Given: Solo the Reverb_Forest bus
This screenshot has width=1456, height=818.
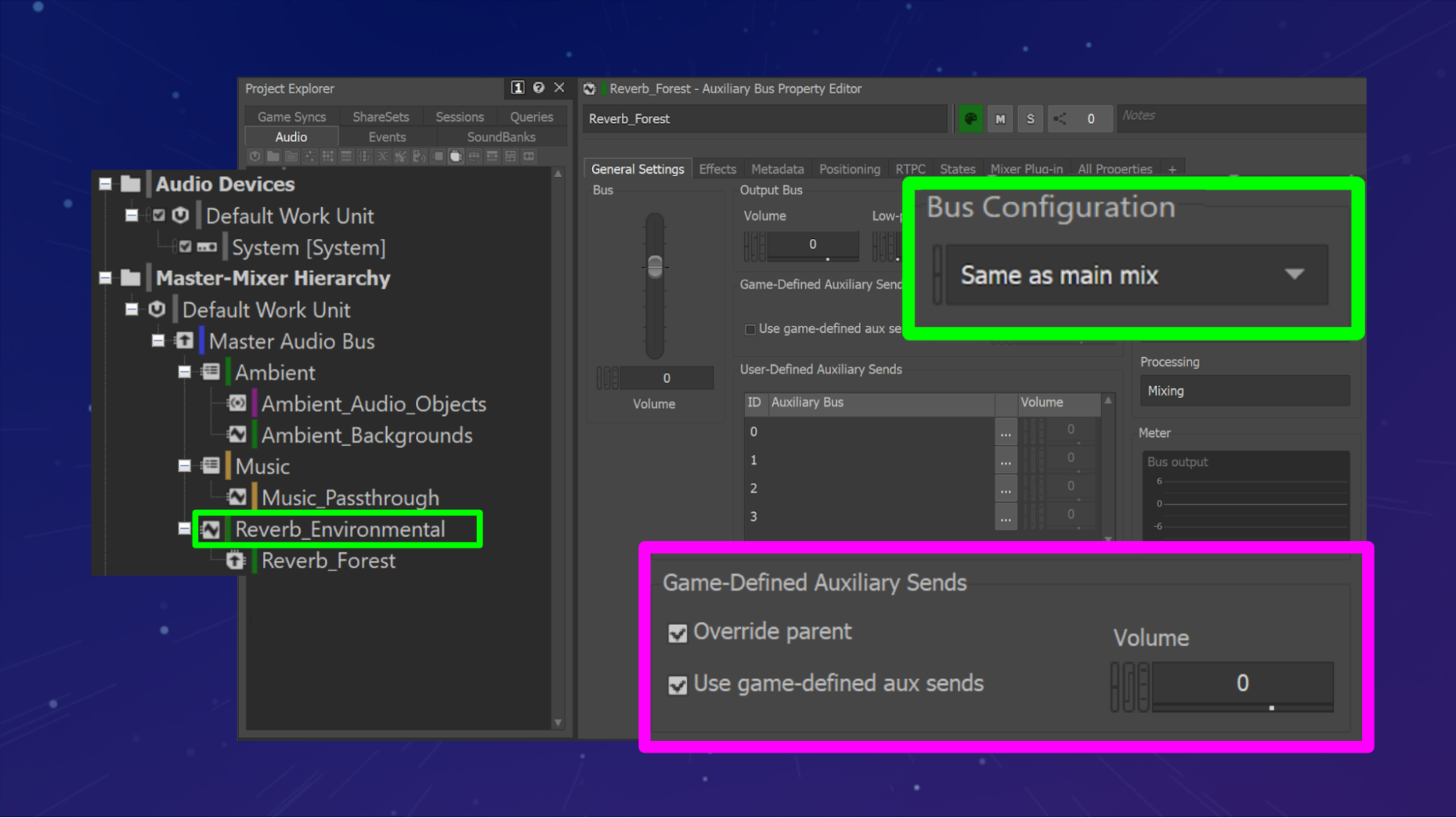Looking at the screenshot, I should pyautogui.click(x=1030, y=119).
